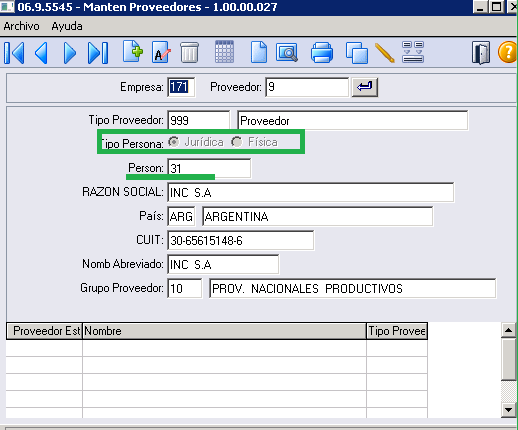Go to previous record arrow

tap(42, 53)
